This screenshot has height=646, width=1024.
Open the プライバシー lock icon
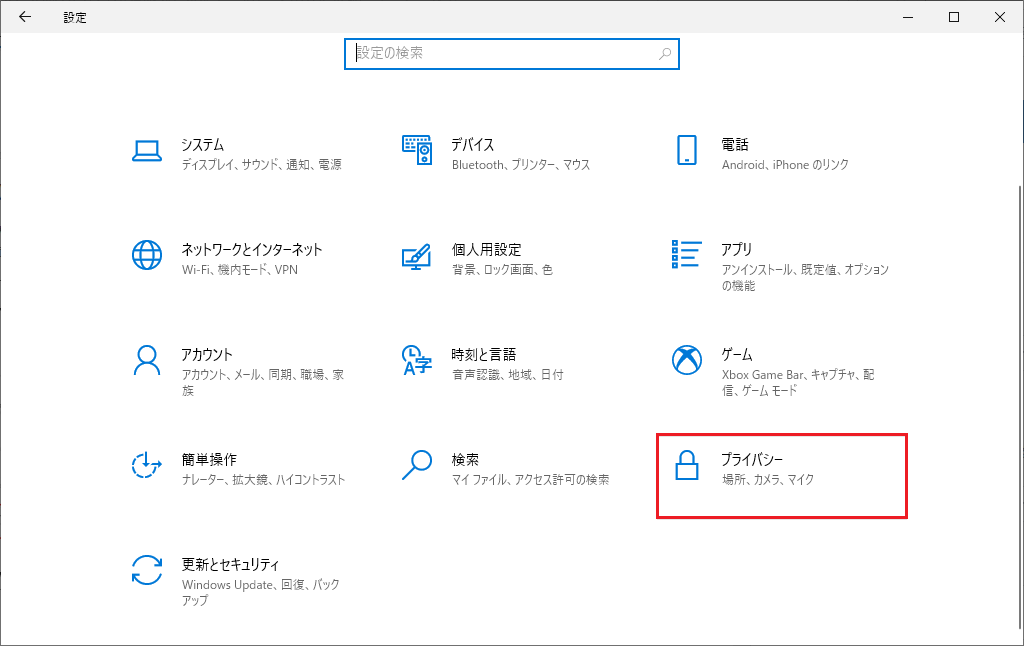coord(686,466)
